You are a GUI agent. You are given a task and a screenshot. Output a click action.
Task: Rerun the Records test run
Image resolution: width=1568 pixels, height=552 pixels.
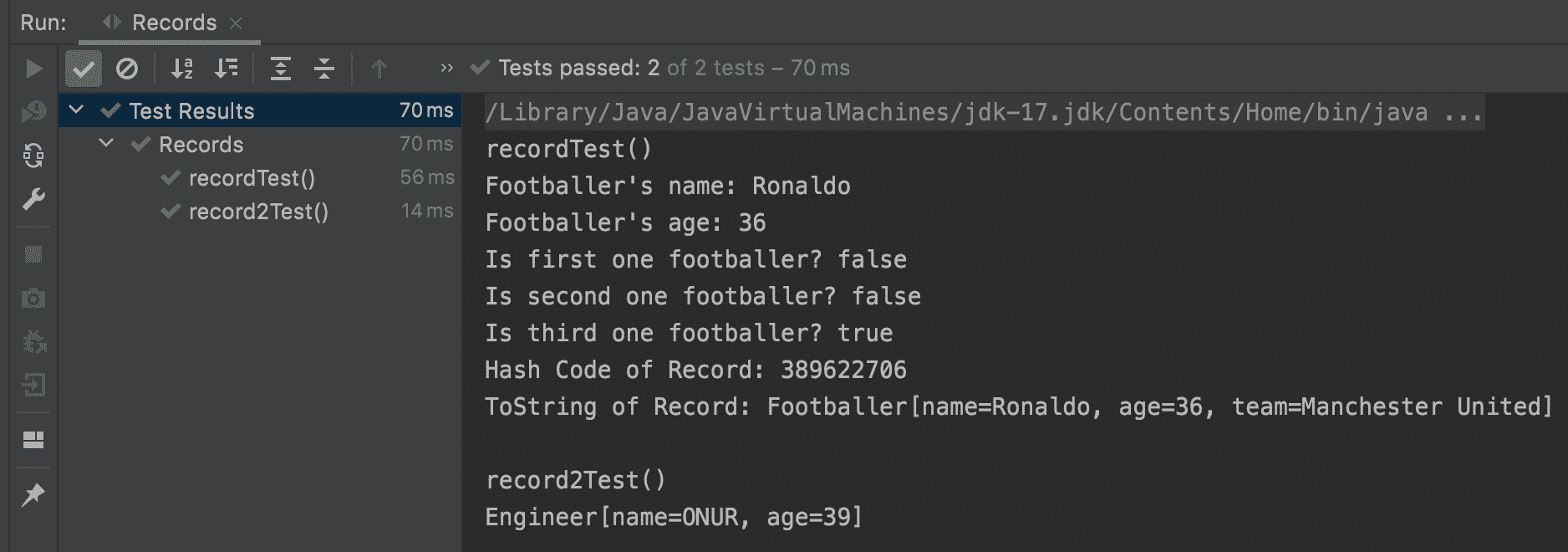(33, 69)
